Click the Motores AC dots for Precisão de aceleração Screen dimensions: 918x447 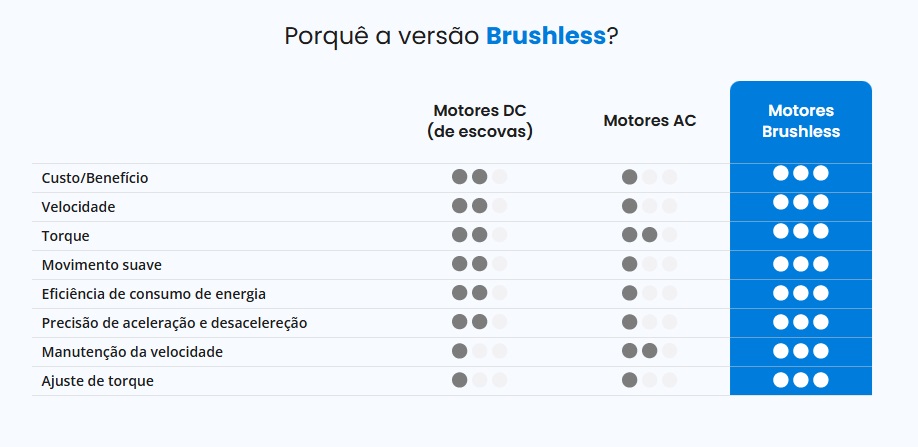coord(649,322)
